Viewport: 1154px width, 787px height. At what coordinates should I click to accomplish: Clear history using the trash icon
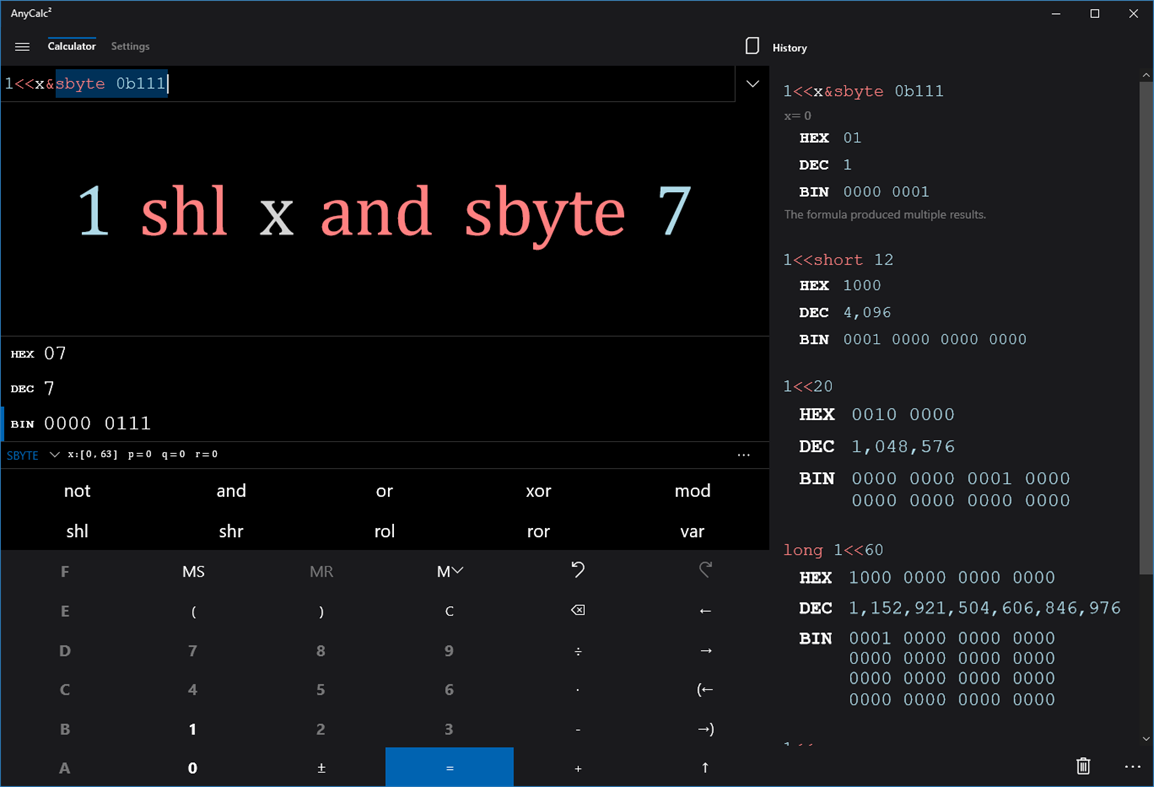click(x=1083, y=766)
